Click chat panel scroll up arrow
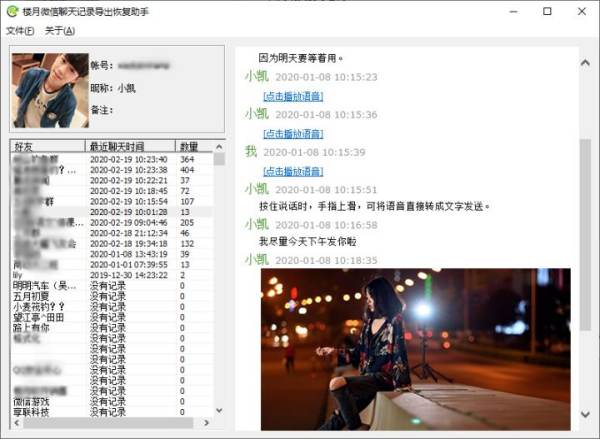600x439 pixels. coord(586,62)
